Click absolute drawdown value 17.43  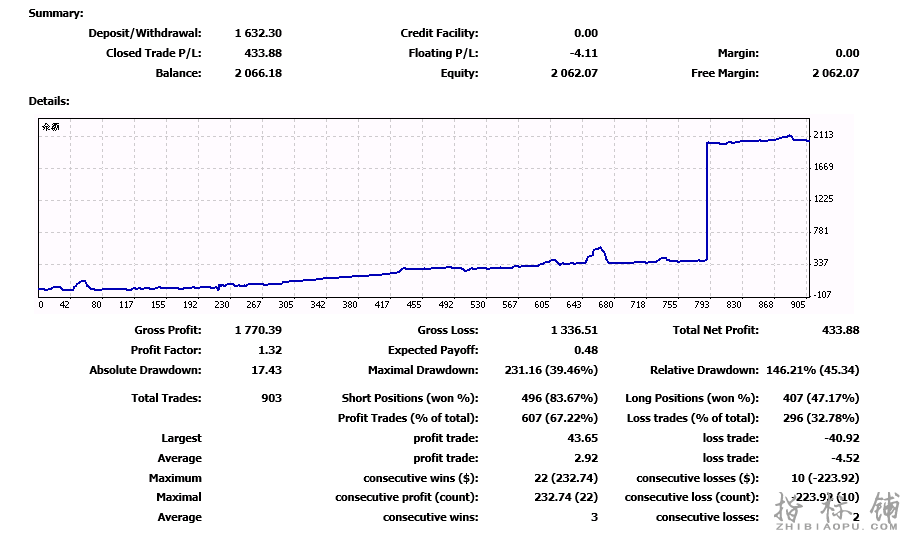[x=266, y=370]
